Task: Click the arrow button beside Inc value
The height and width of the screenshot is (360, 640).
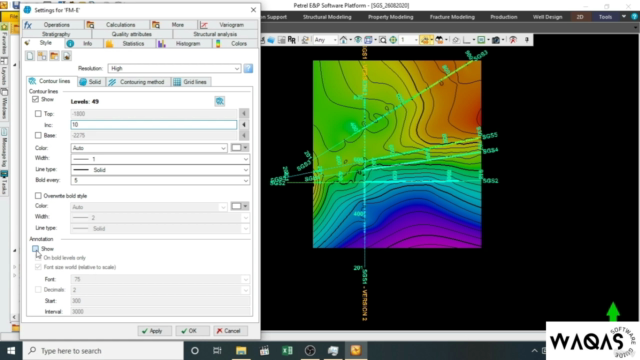Action: point(244,124)
